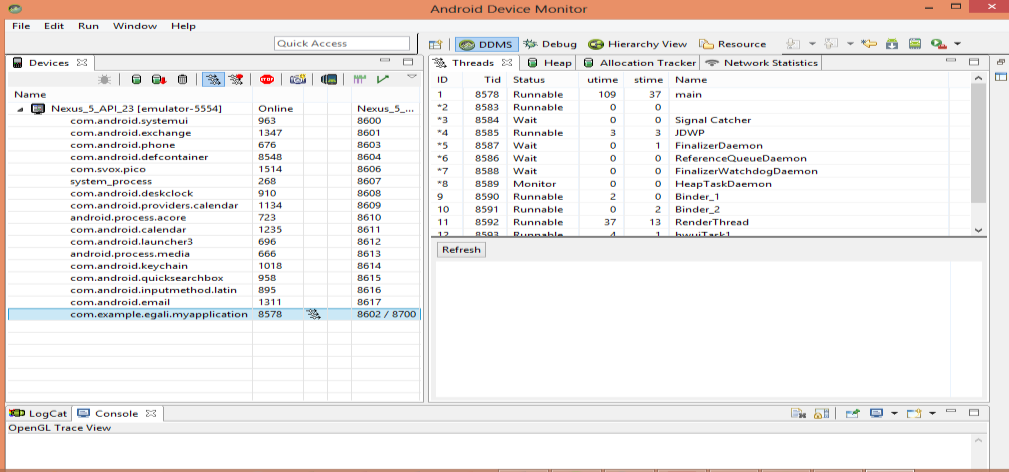Screen dimensions: 1009x472
Task: Click the Refresh button under threads table
Action: click(x=461, y=250)
